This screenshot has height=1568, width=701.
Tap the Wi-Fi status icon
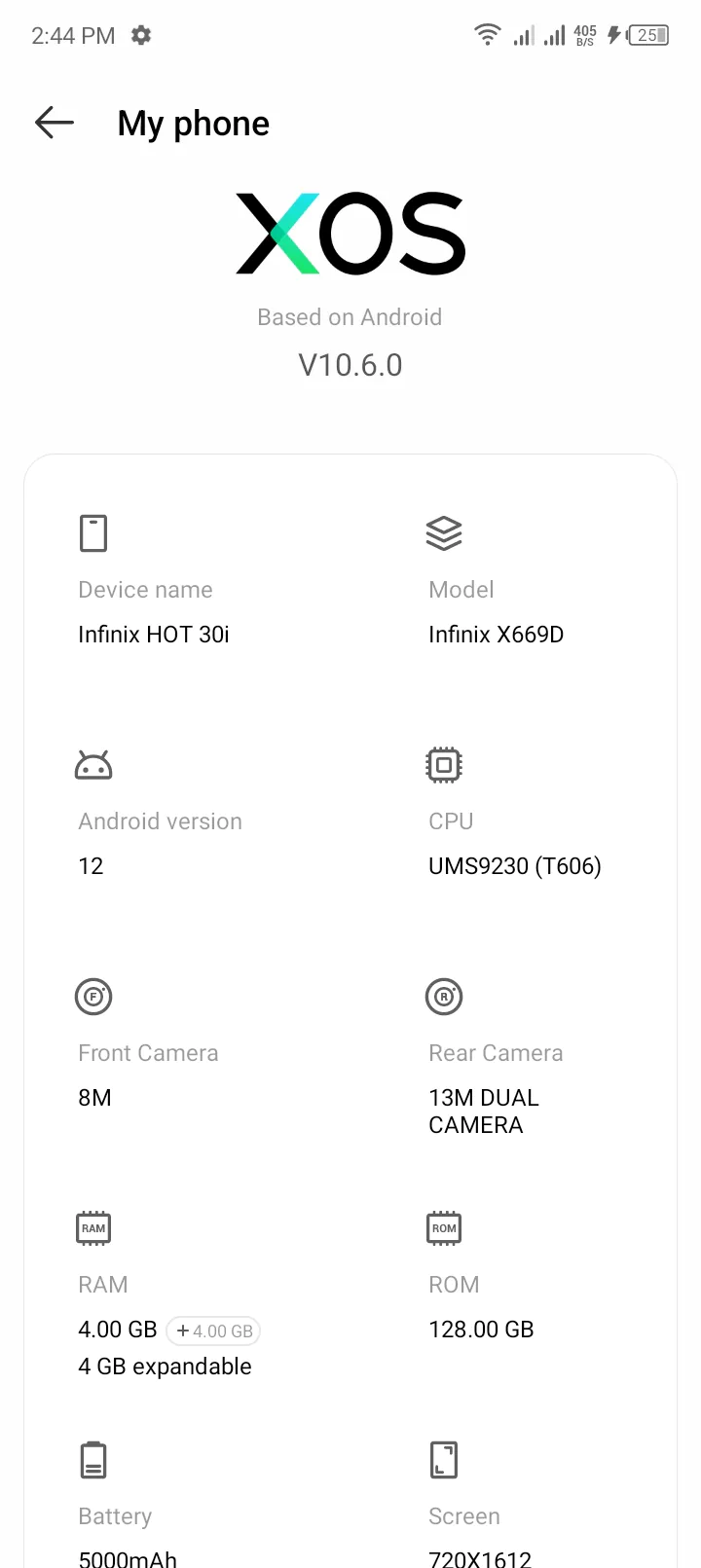(x=487, y=35)
